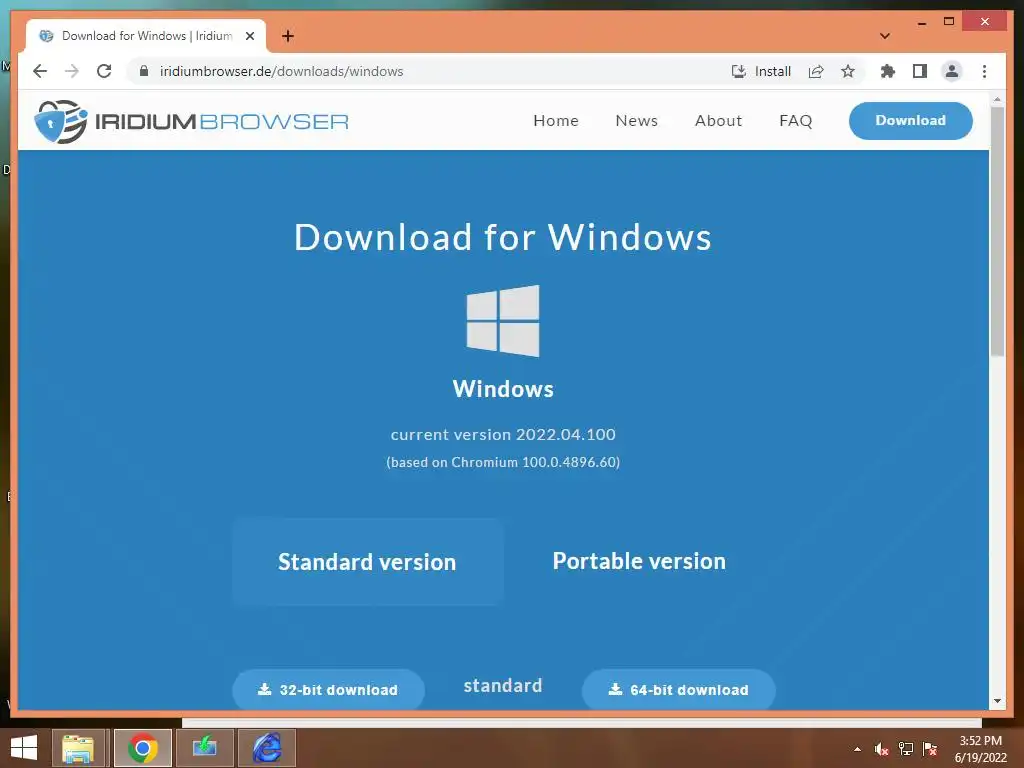The width and height of the screenshot is (1024, 768).
Task: Open the Chrome profile avatar
Action: [952, 71]
